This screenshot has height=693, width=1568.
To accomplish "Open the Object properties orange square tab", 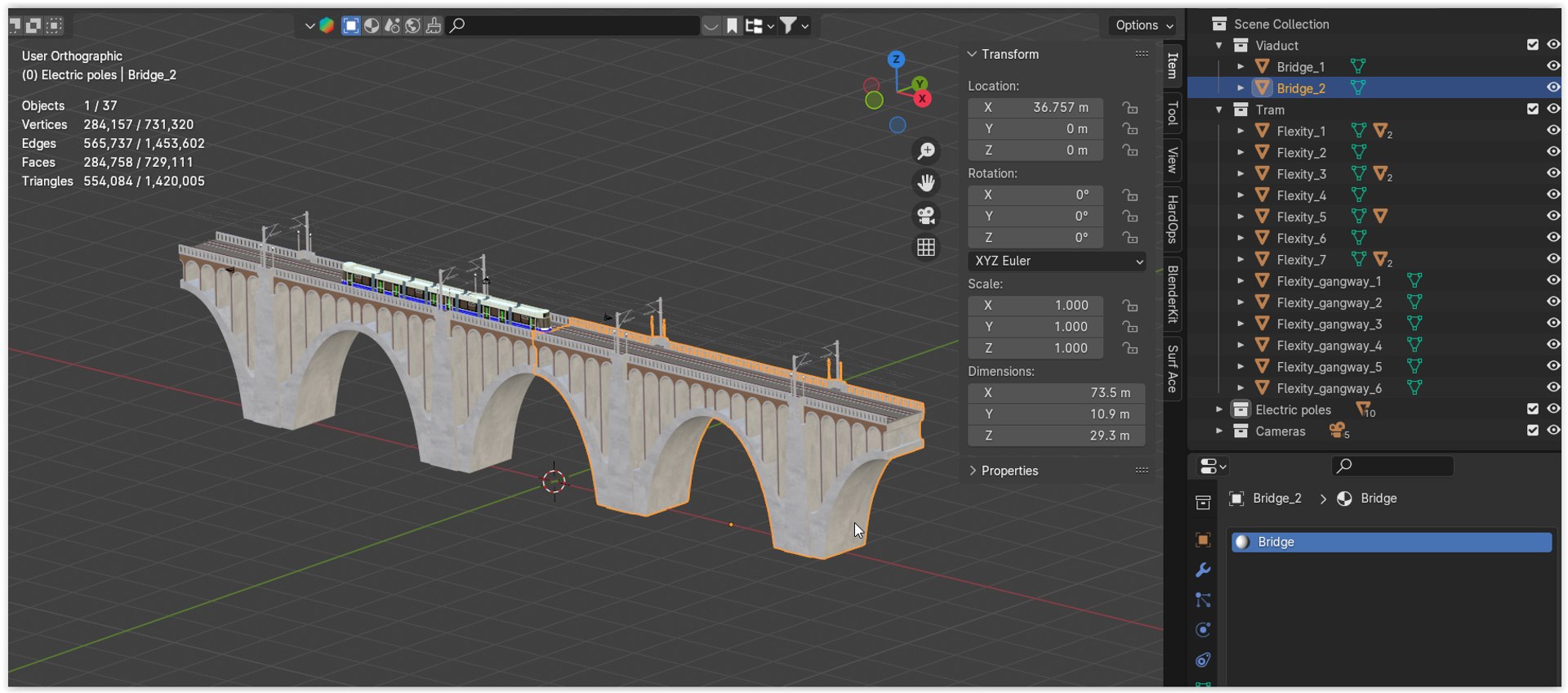I will (x=1203, y=539).
